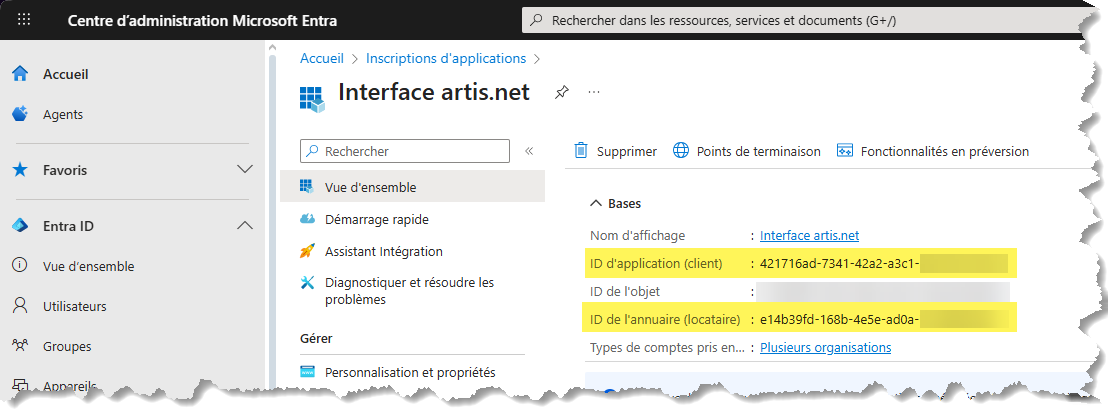Expand the Favoris section

click(244, 170)
